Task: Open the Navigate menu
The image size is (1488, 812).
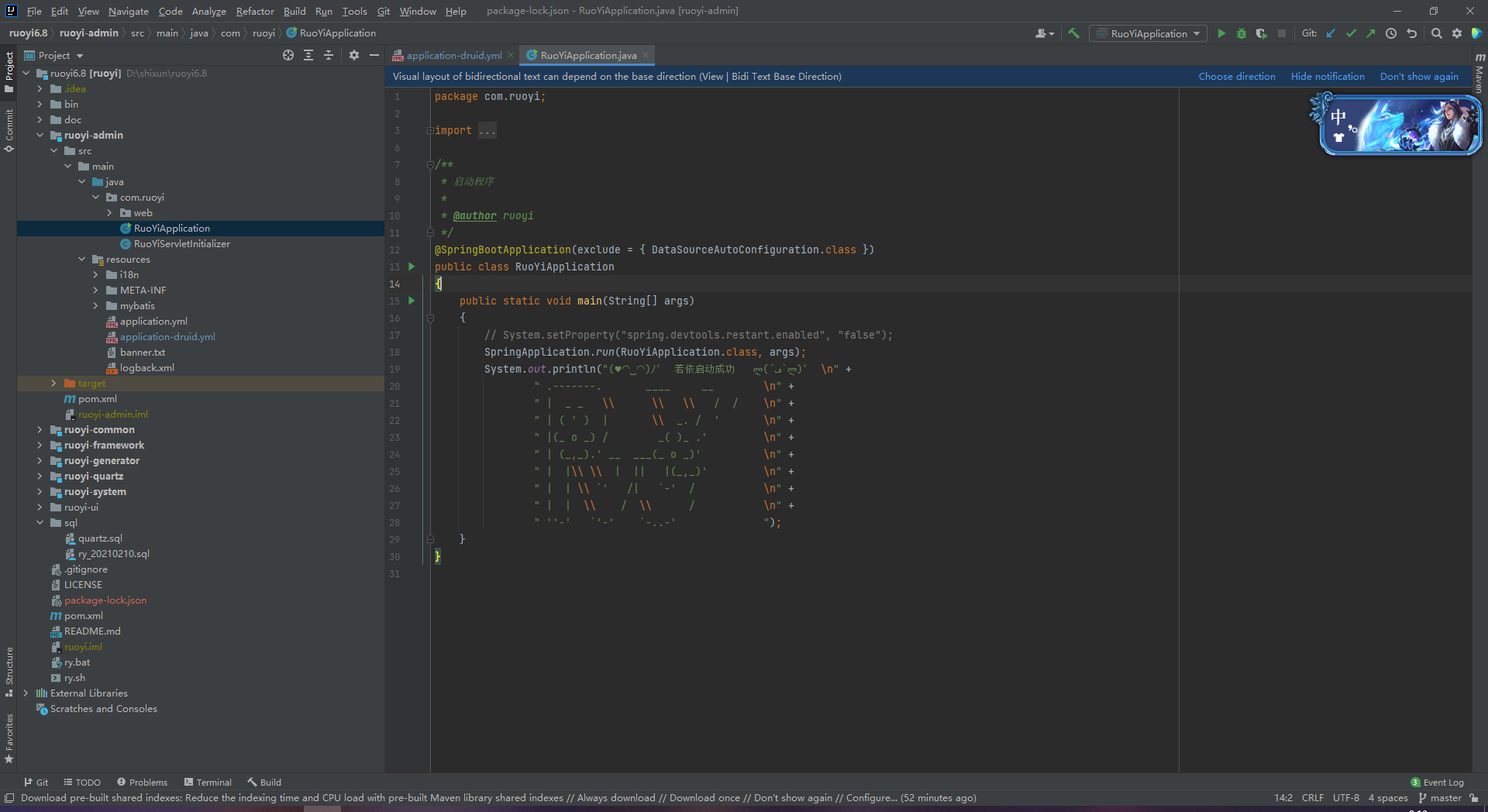Action: 128,11
